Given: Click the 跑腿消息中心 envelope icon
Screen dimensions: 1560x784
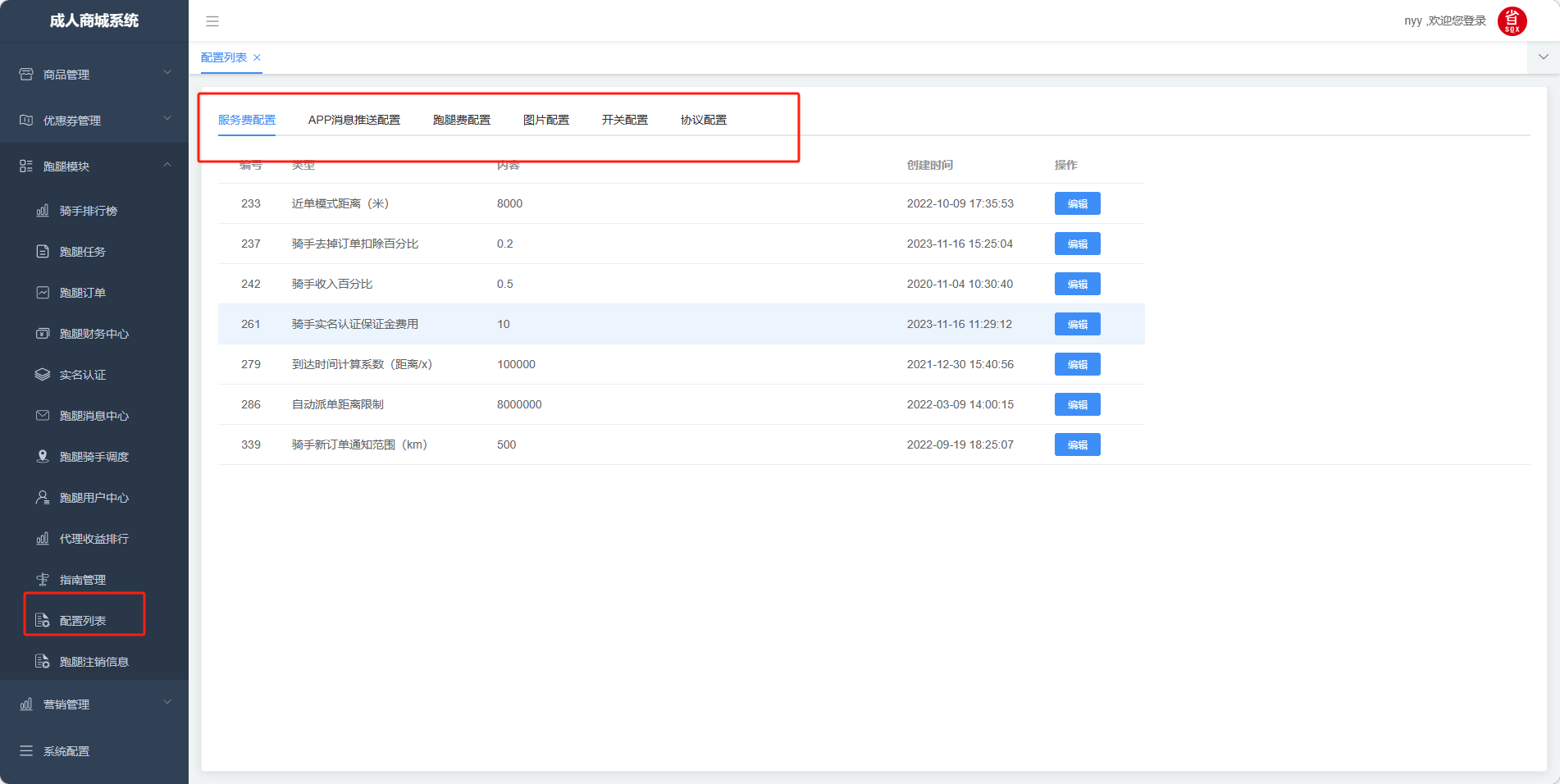Looking at the screenshot, I should (43, 416).
